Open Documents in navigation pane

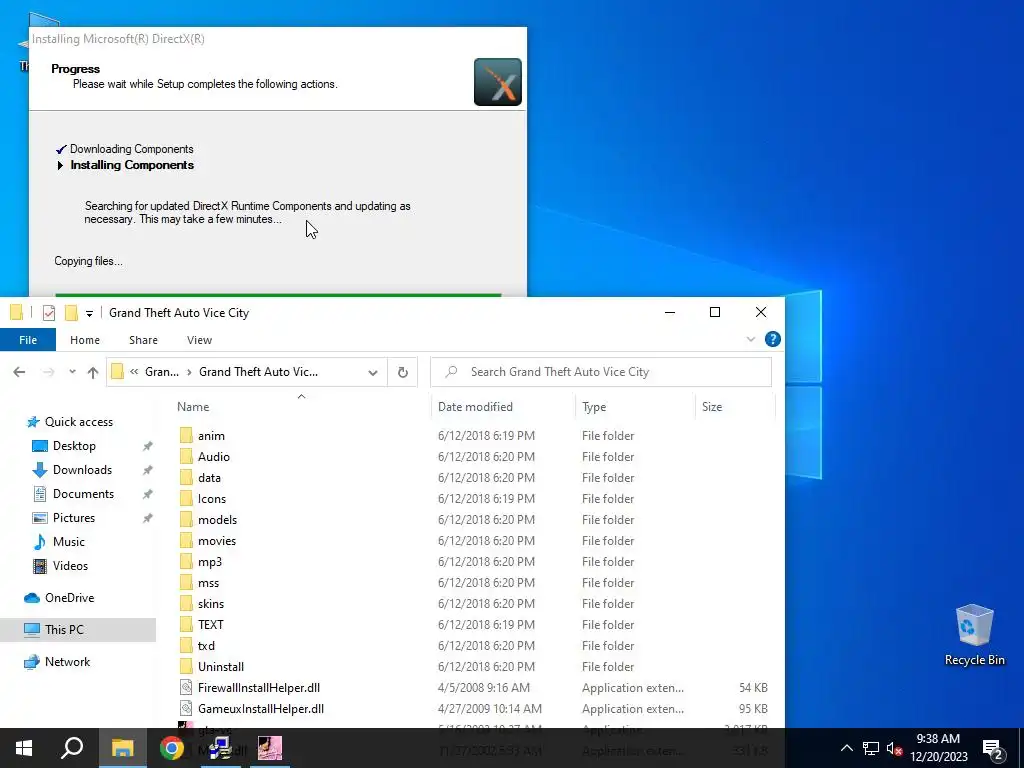83,494
